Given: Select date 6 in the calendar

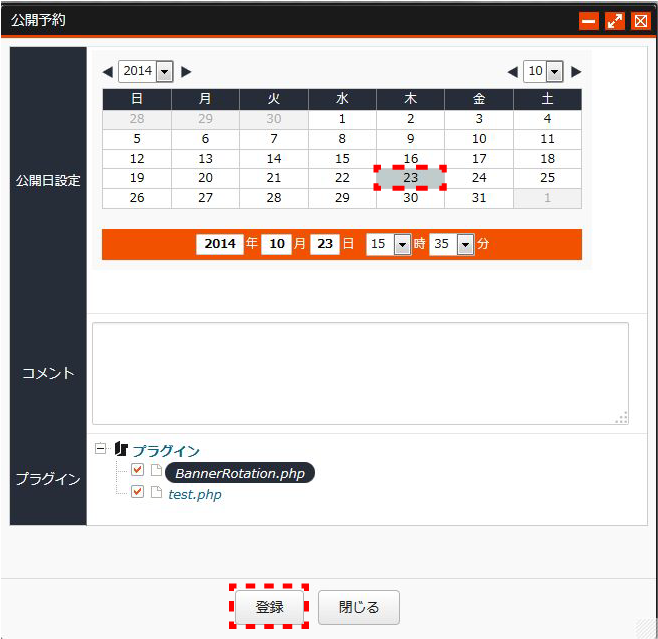Looking at the screenshot, I should tap(205, 139).
